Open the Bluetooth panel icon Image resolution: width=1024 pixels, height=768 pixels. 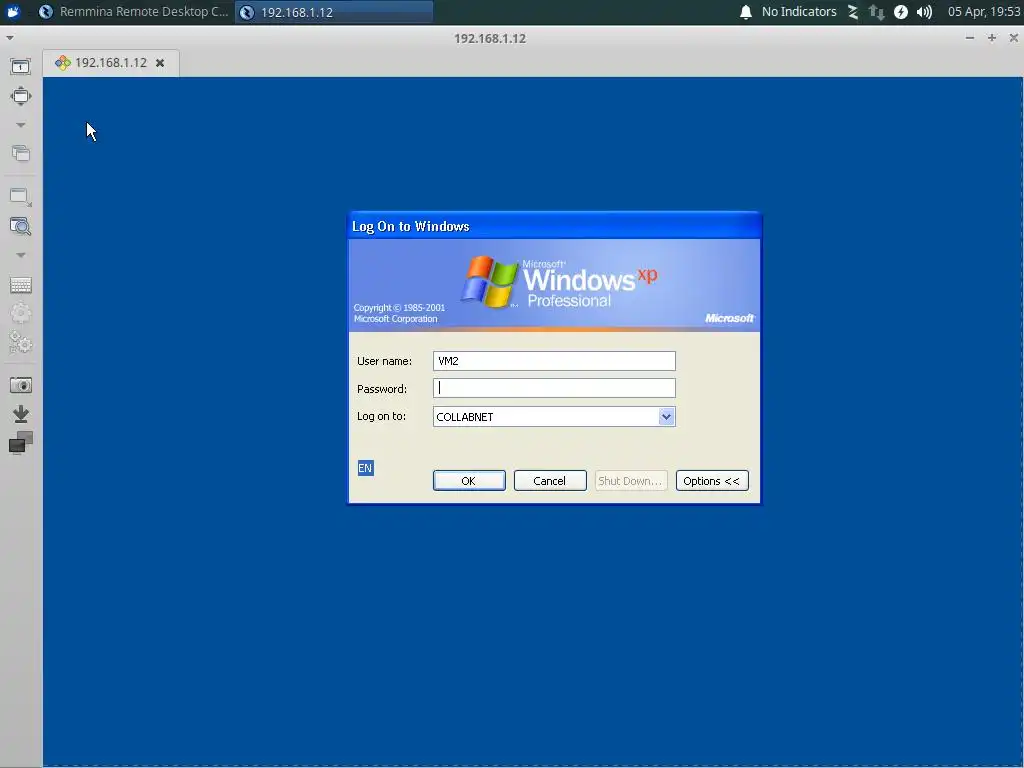pyautogui.click(x=853, y=12)
